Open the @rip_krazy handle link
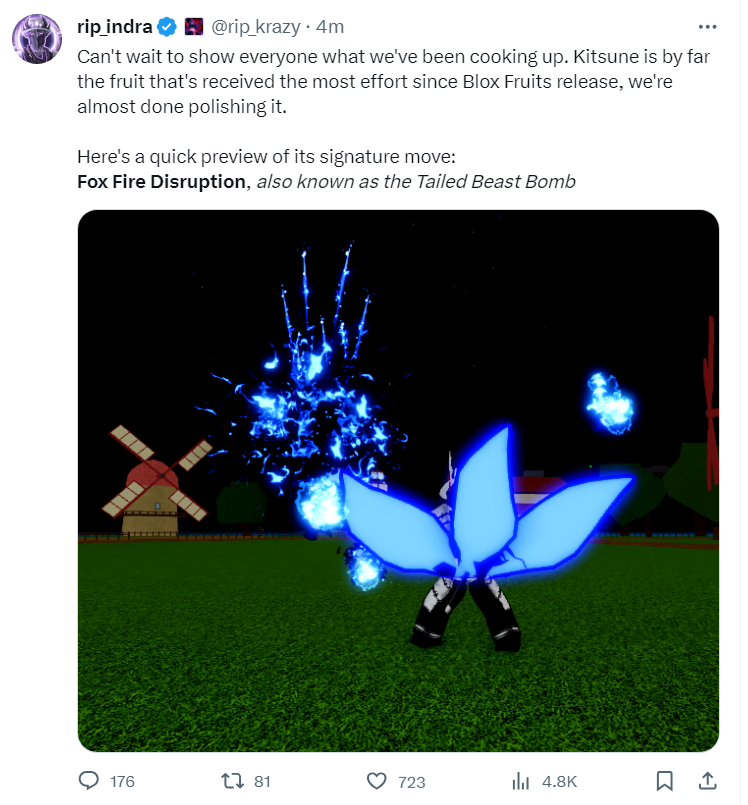This screenshot has width=748, height=805. [256, 27]
